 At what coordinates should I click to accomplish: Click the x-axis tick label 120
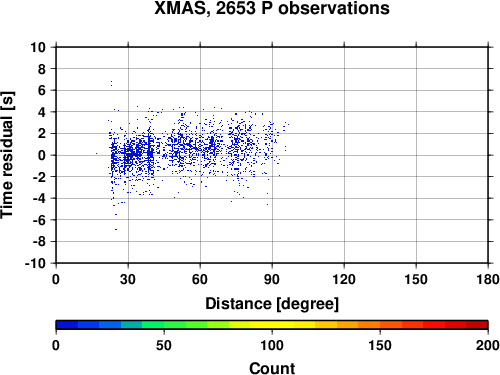pos(344,279)
